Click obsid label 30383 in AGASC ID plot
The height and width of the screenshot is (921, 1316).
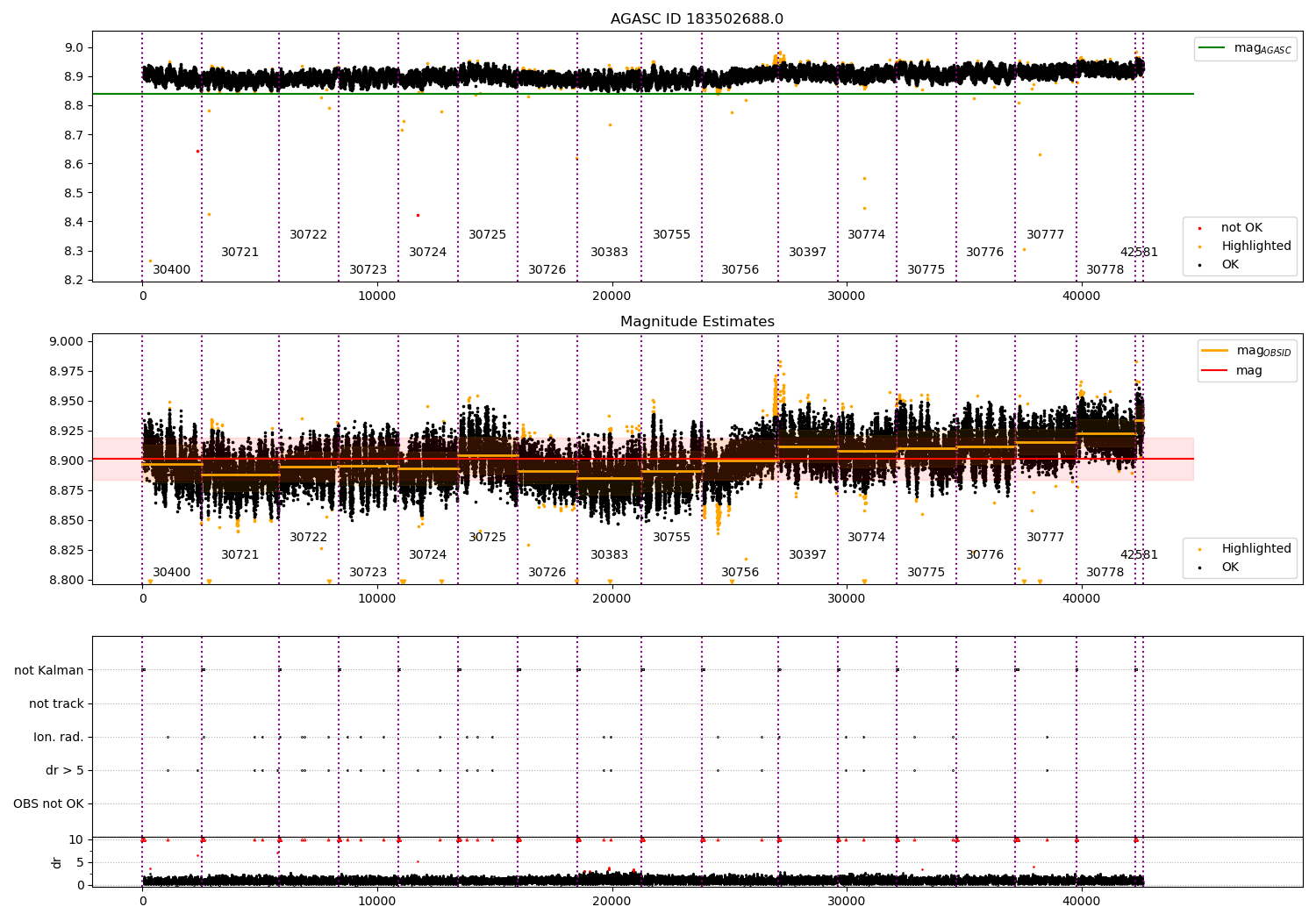(609, 253)
